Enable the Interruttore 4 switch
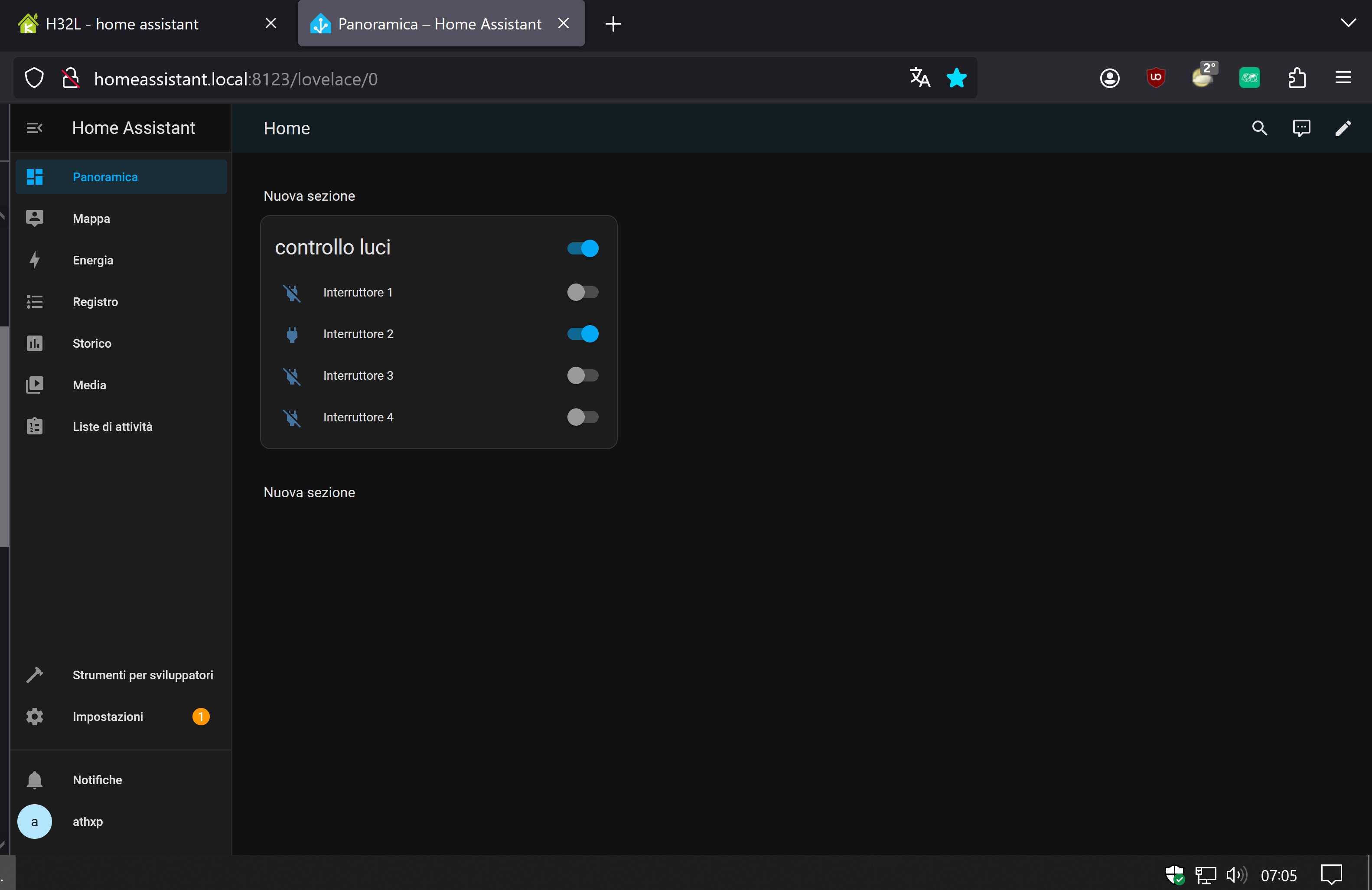Image resolution: width=1372 pixels, height=890 pixels. pyautogui.click(x=582, y=417)
